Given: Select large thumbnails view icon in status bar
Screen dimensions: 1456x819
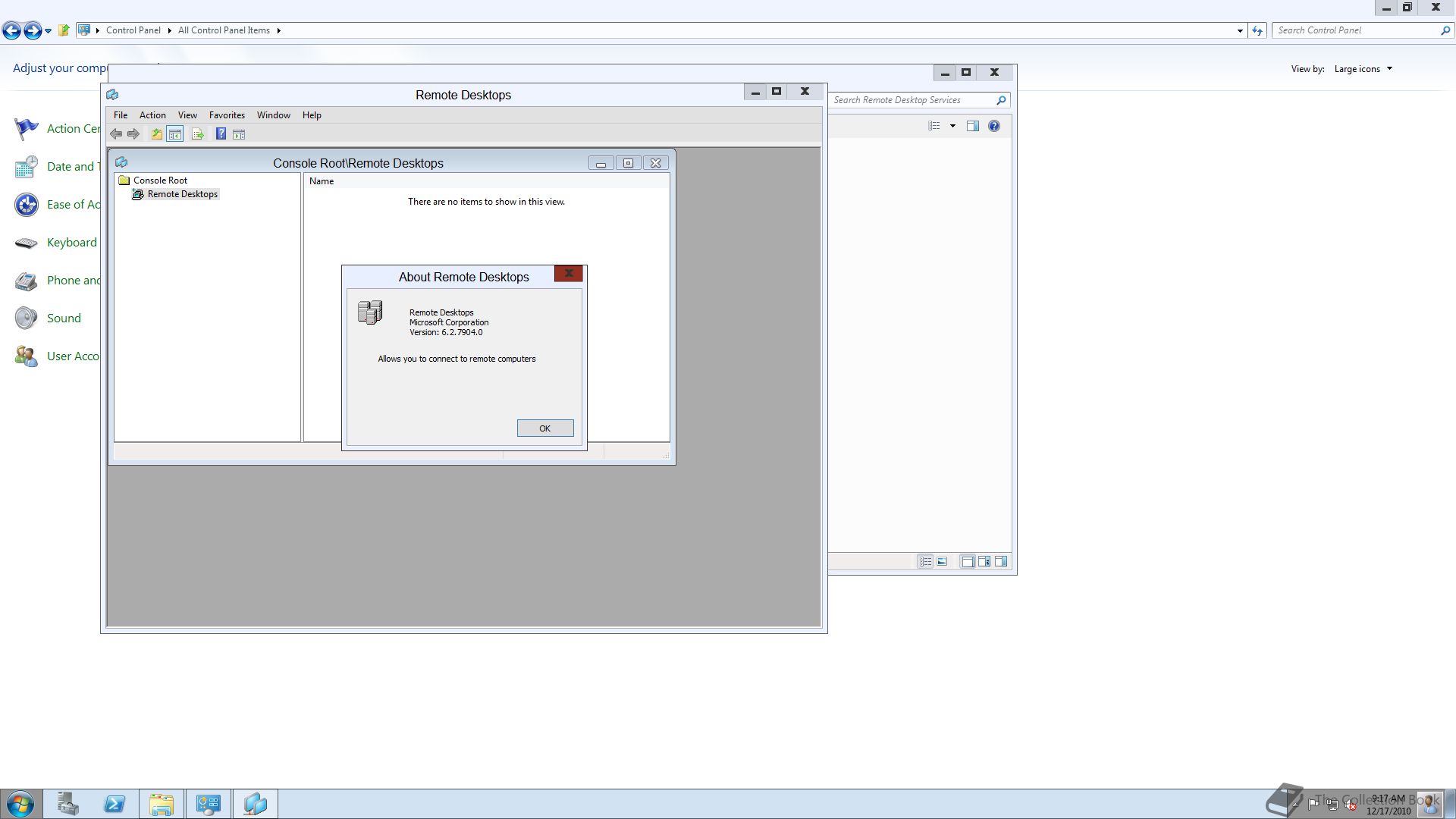Looking at the screenshot, I should point(943,562).
